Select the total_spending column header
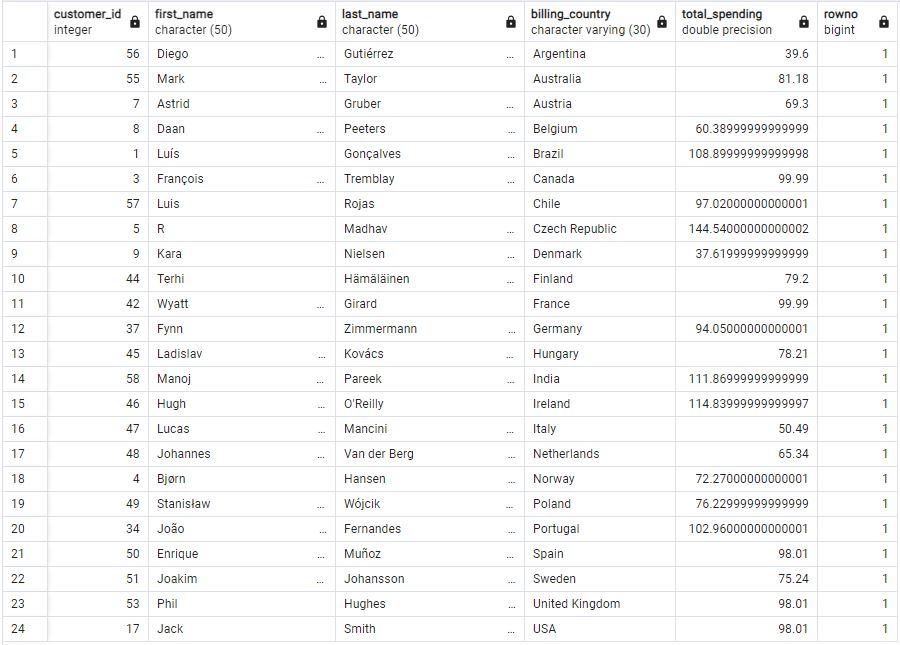This screenshot has width=900, height=645. click(x=746, y=22)
